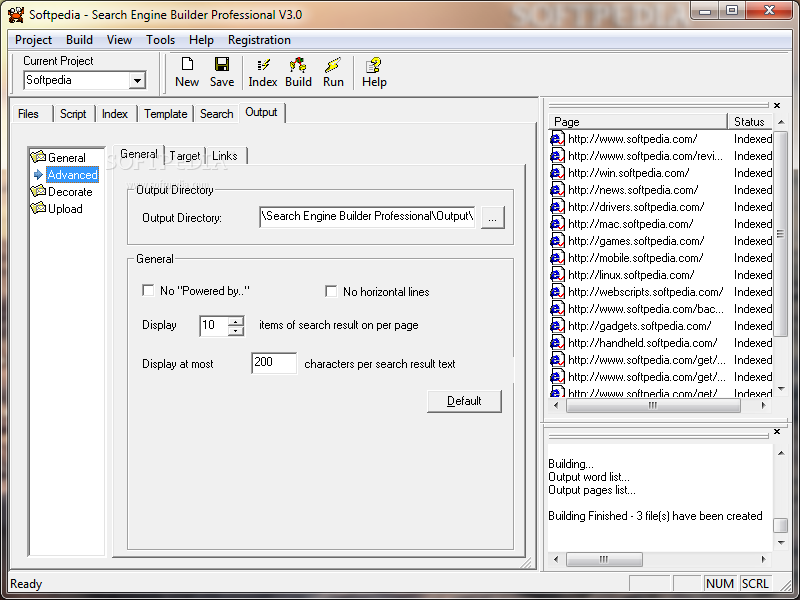This screenshot has height=600, width=800.
Task: Enable the No "Powered by.." checkbox
Action: pyautogui.click(x=148, y=290)
